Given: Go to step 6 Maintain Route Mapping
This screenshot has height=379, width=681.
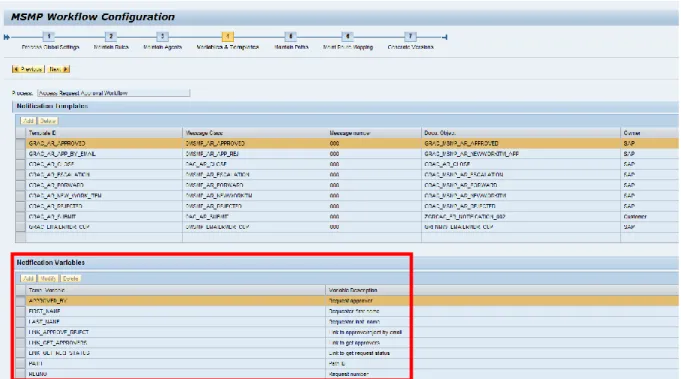Looking at the screenshot, I should [347, 36].
